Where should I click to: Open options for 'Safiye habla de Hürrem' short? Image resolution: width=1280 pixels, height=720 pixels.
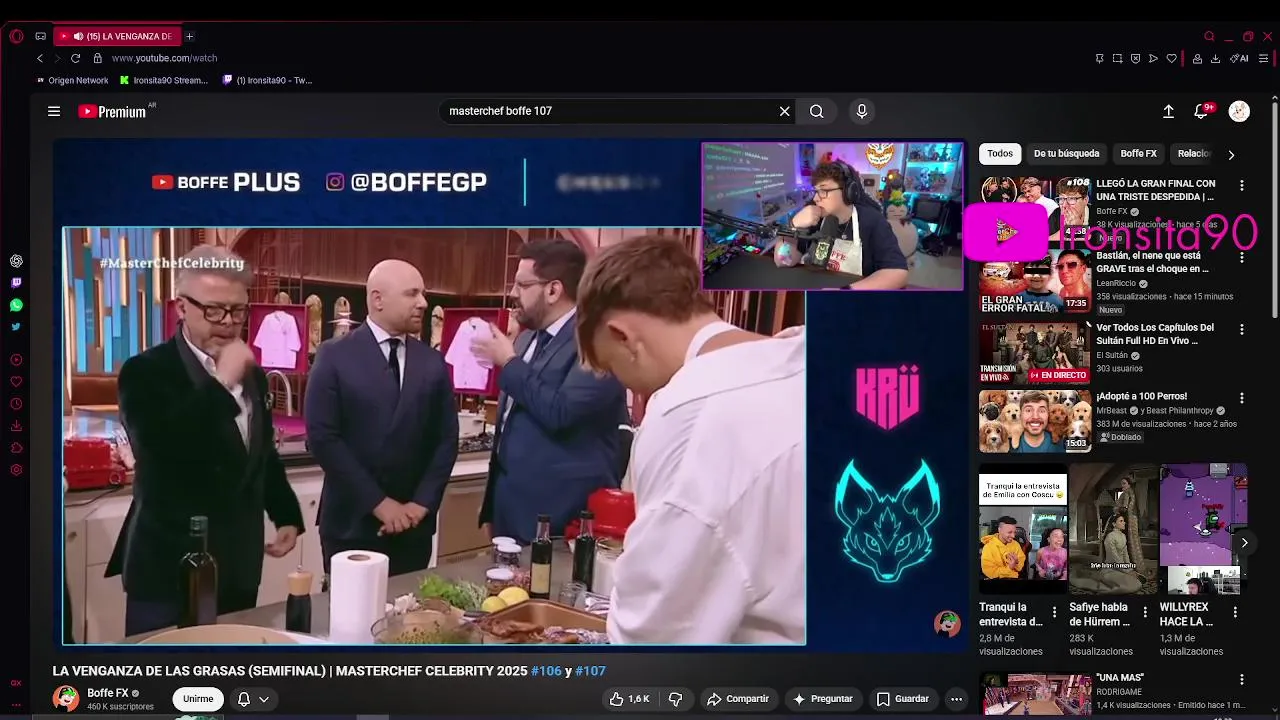click(x=1144, y=612)
